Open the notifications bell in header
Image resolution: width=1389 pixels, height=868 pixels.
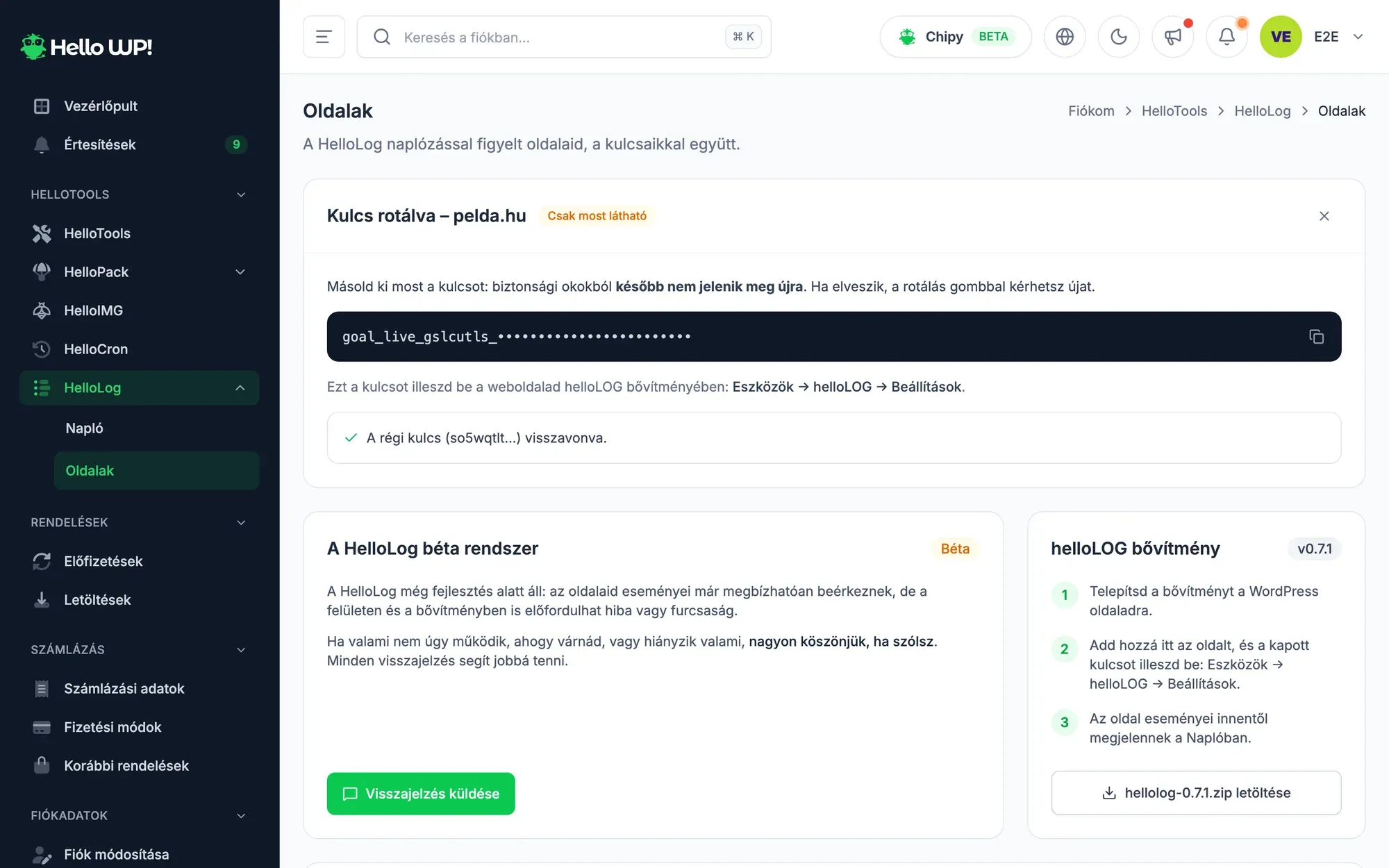tap(1227, 37)
